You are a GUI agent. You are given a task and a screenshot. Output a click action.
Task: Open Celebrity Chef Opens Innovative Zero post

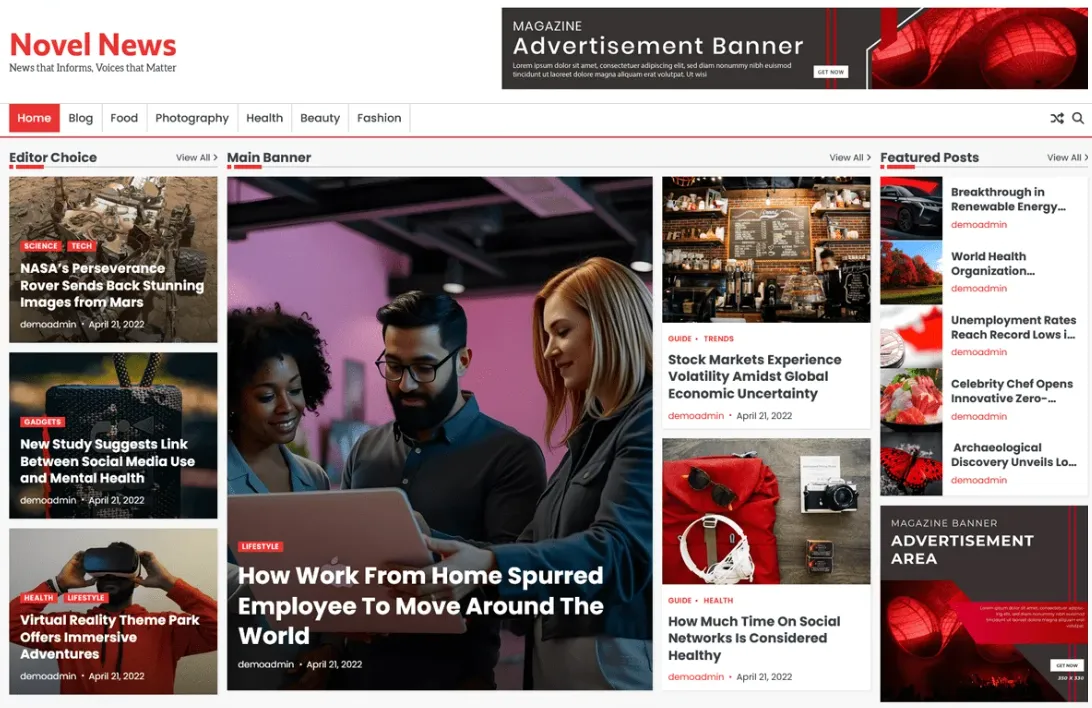tap(1012, 391)
